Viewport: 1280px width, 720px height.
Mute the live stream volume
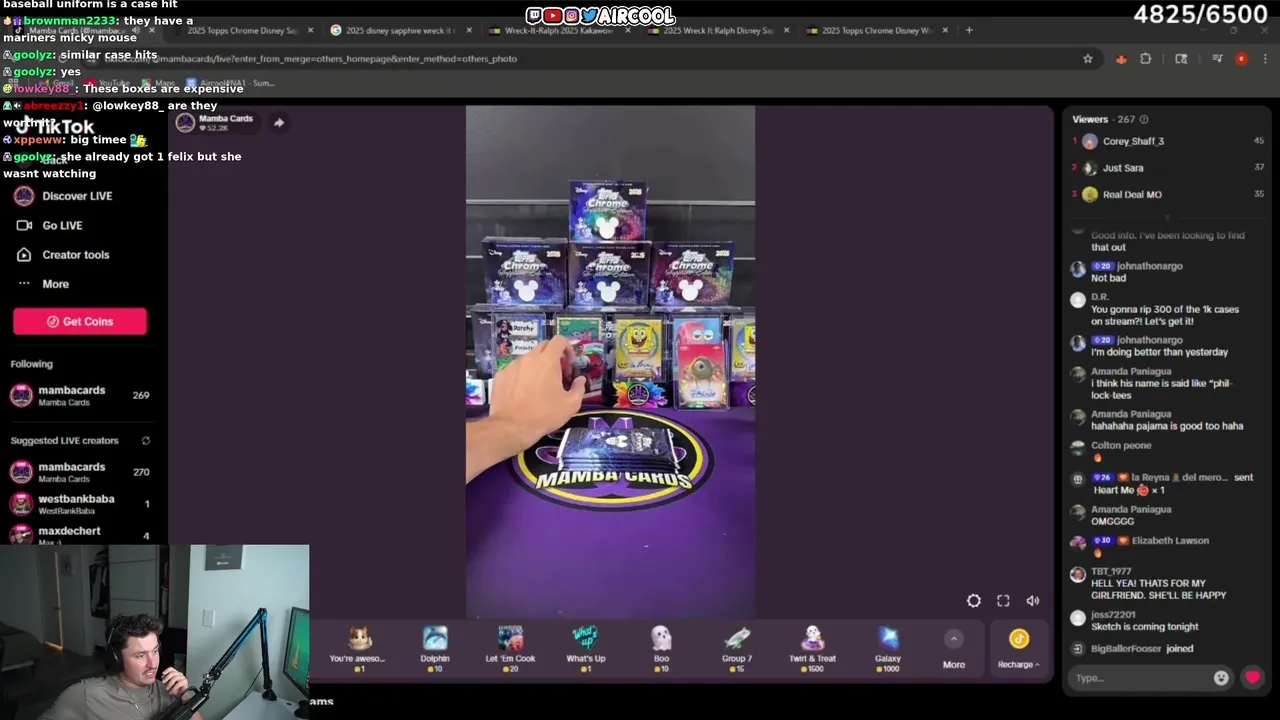1032,601
